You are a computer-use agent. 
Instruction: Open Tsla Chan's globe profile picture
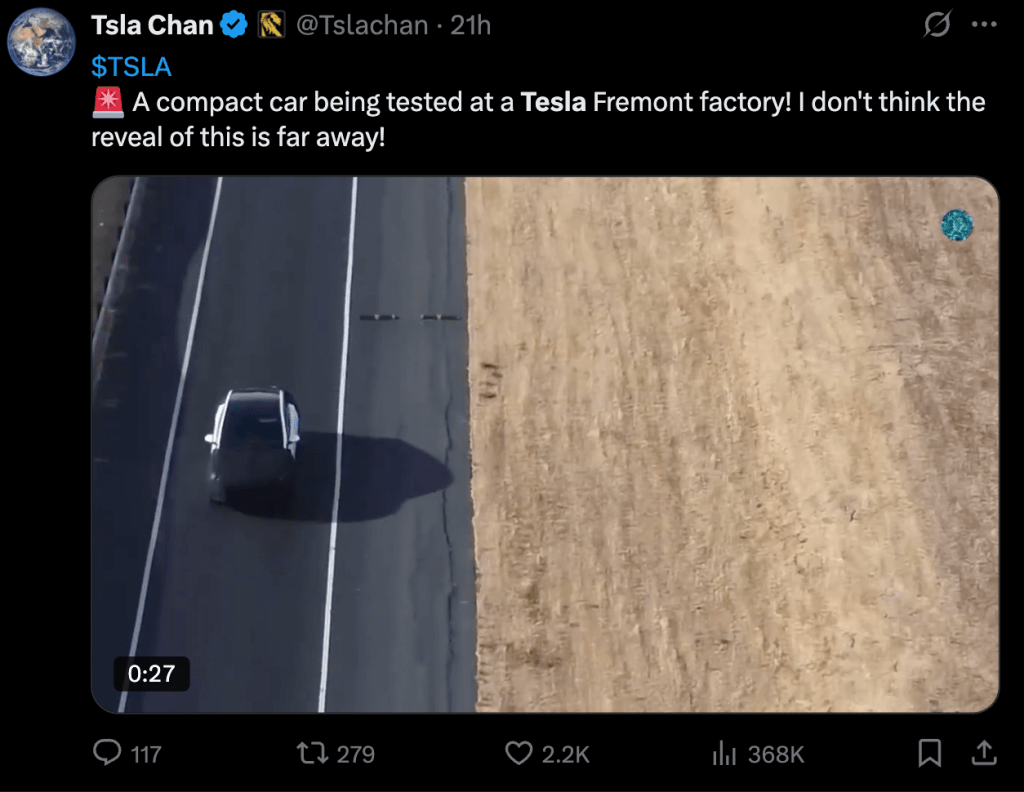pyautogui.click(x=41, y=42)
